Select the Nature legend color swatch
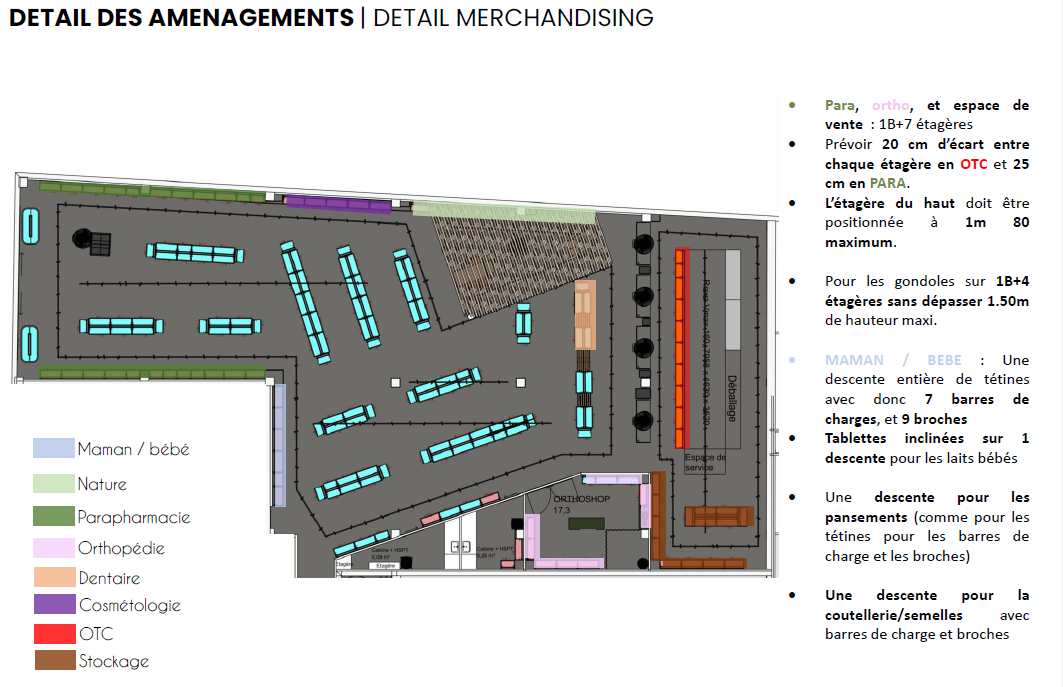 tap(54, 484)
